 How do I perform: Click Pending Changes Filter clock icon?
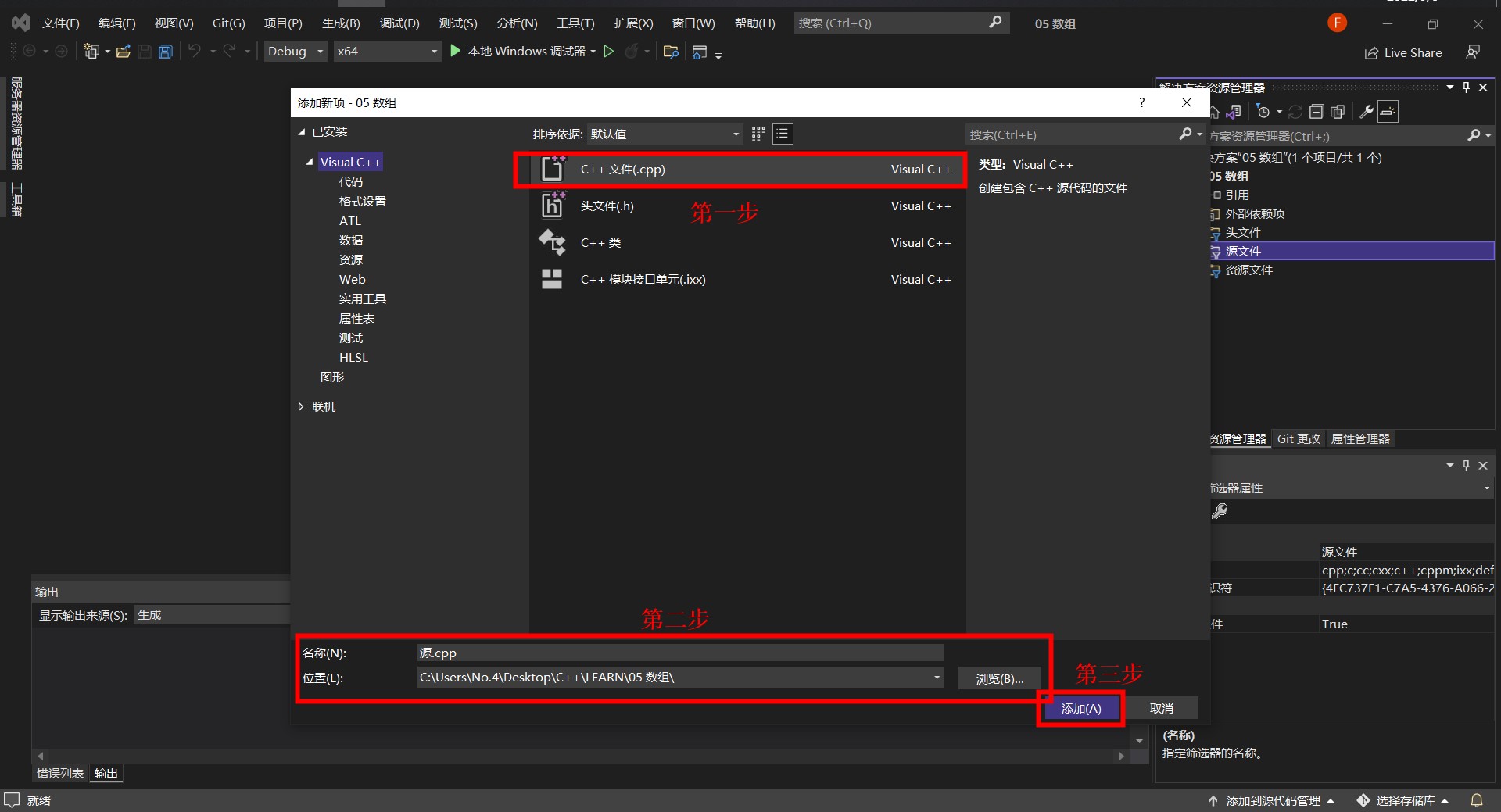[1263, 112]
